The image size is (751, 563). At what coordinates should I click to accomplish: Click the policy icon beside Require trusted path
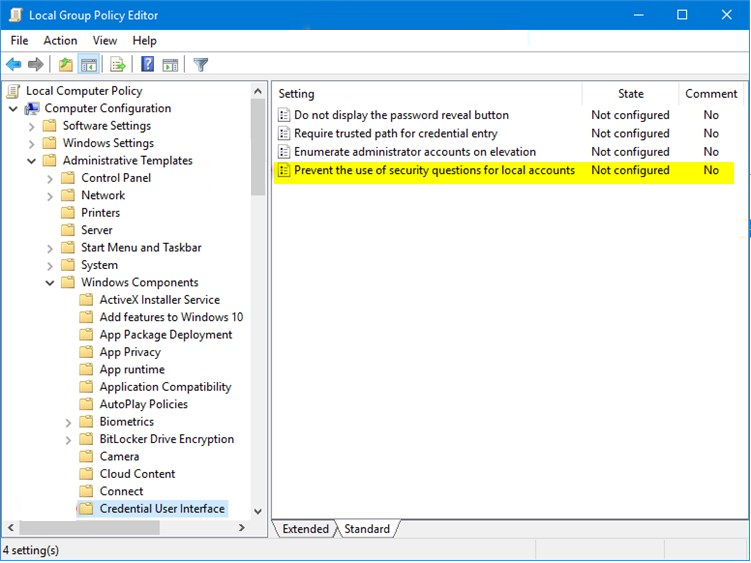(284, 133)
